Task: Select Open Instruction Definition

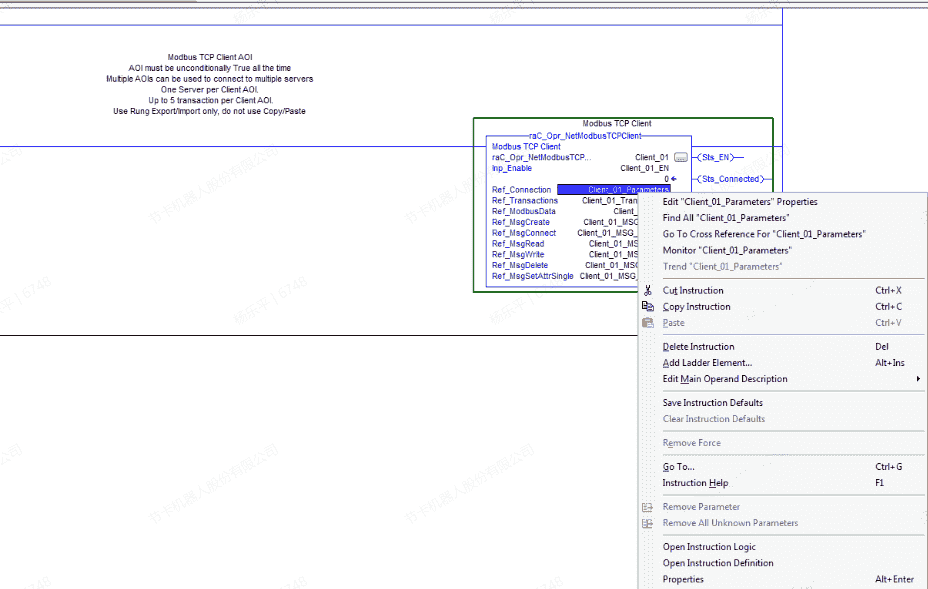Action: pos(717,563)
